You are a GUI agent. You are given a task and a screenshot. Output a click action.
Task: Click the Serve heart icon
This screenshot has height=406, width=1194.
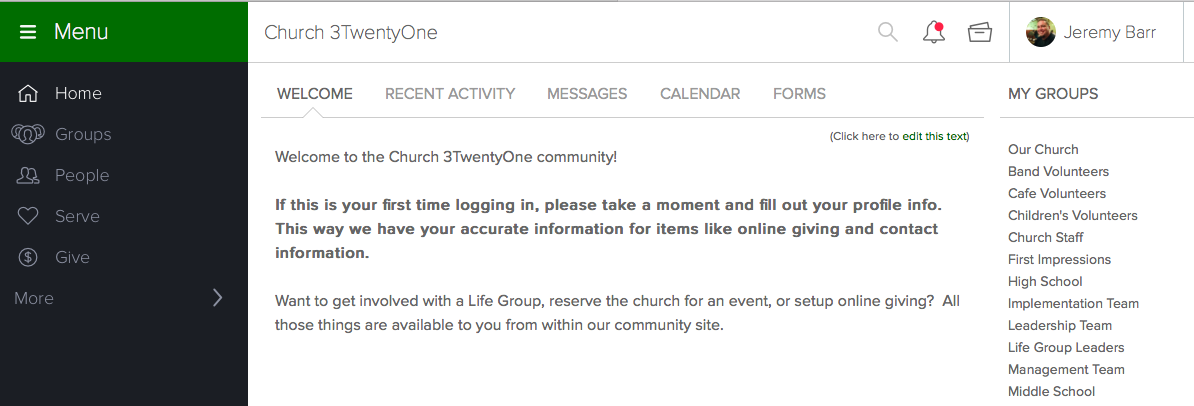point(28,217)
